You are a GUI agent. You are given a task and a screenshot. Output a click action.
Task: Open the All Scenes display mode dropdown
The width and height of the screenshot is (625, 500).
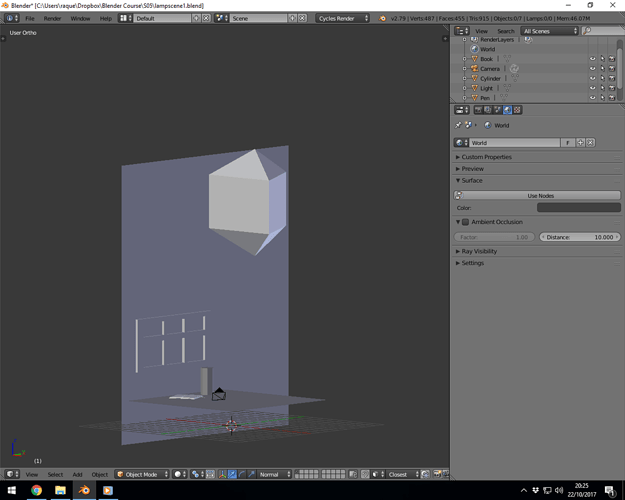[x=549, y=31]
